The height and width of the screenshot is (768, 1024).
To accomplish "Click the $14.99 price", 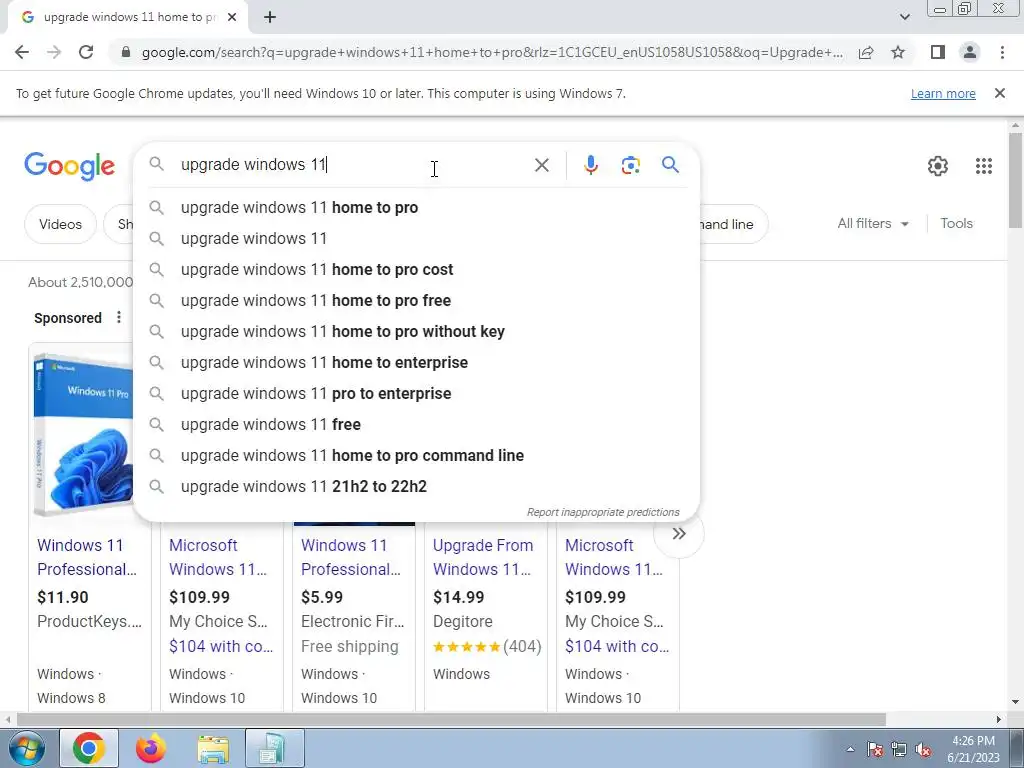I will [x=458, y=597].
